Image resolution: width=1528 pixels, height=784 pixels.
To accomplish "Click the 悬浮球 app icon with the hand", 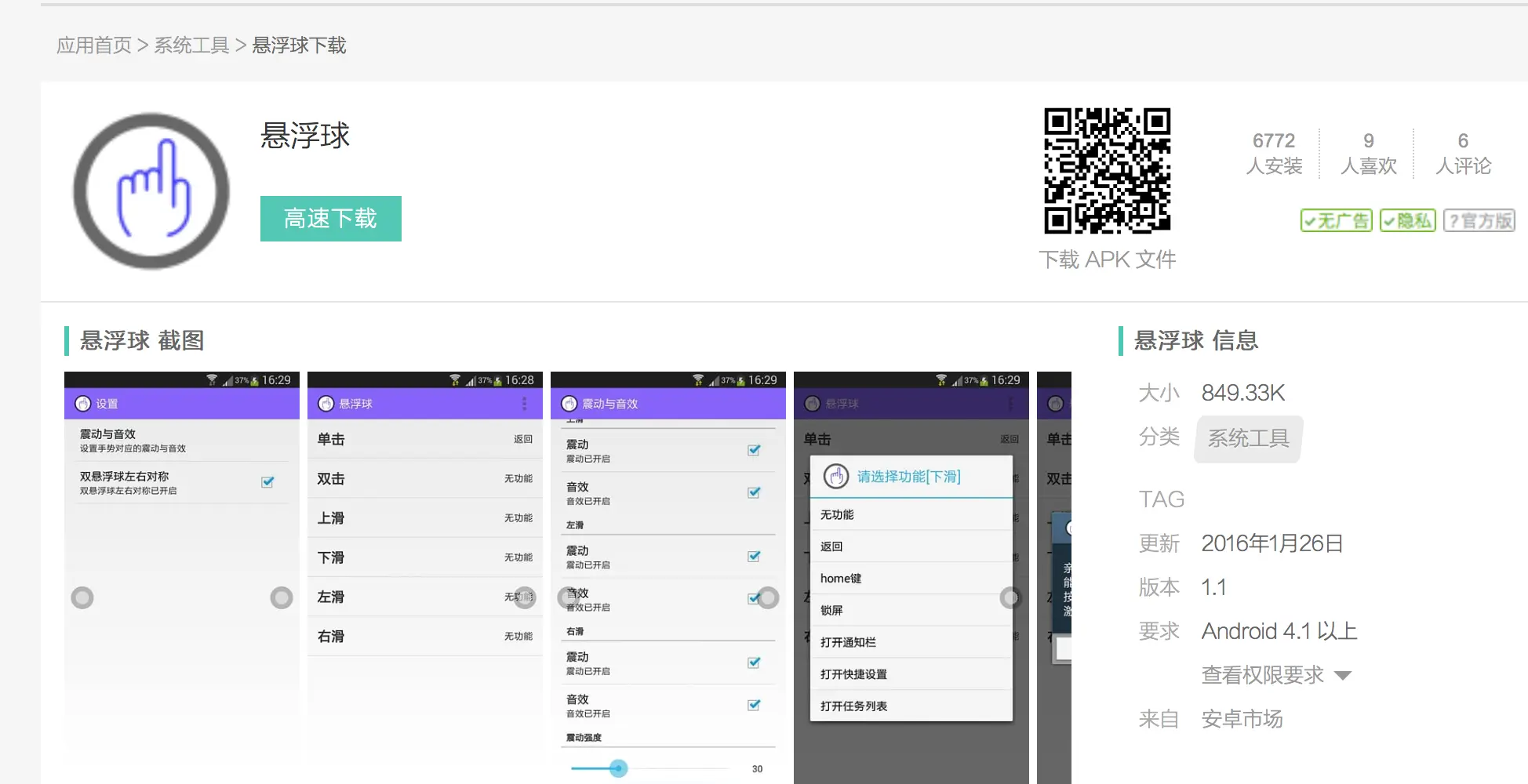I will click(151, 191).
